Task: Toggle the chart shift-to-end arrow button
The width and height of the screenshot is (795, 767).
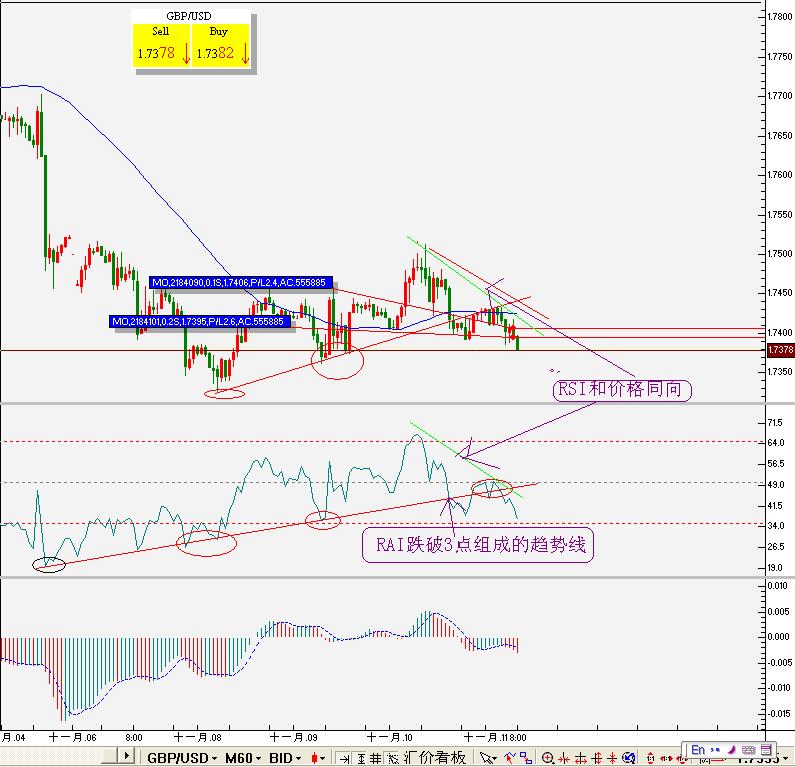Action: [x=344, y=758]
